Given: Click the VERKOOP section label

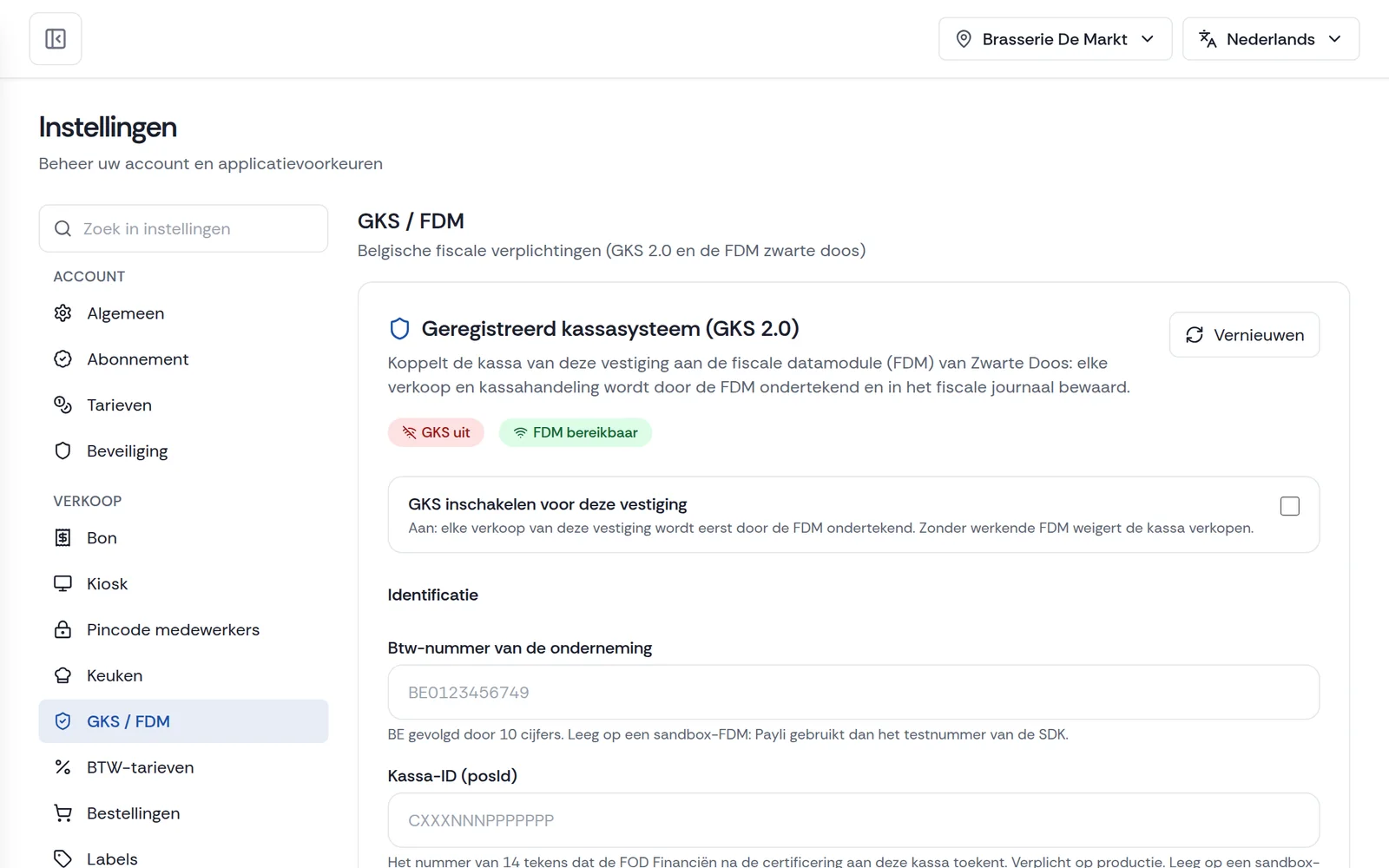Looking at the screenshot, I should tap(88, 502).
